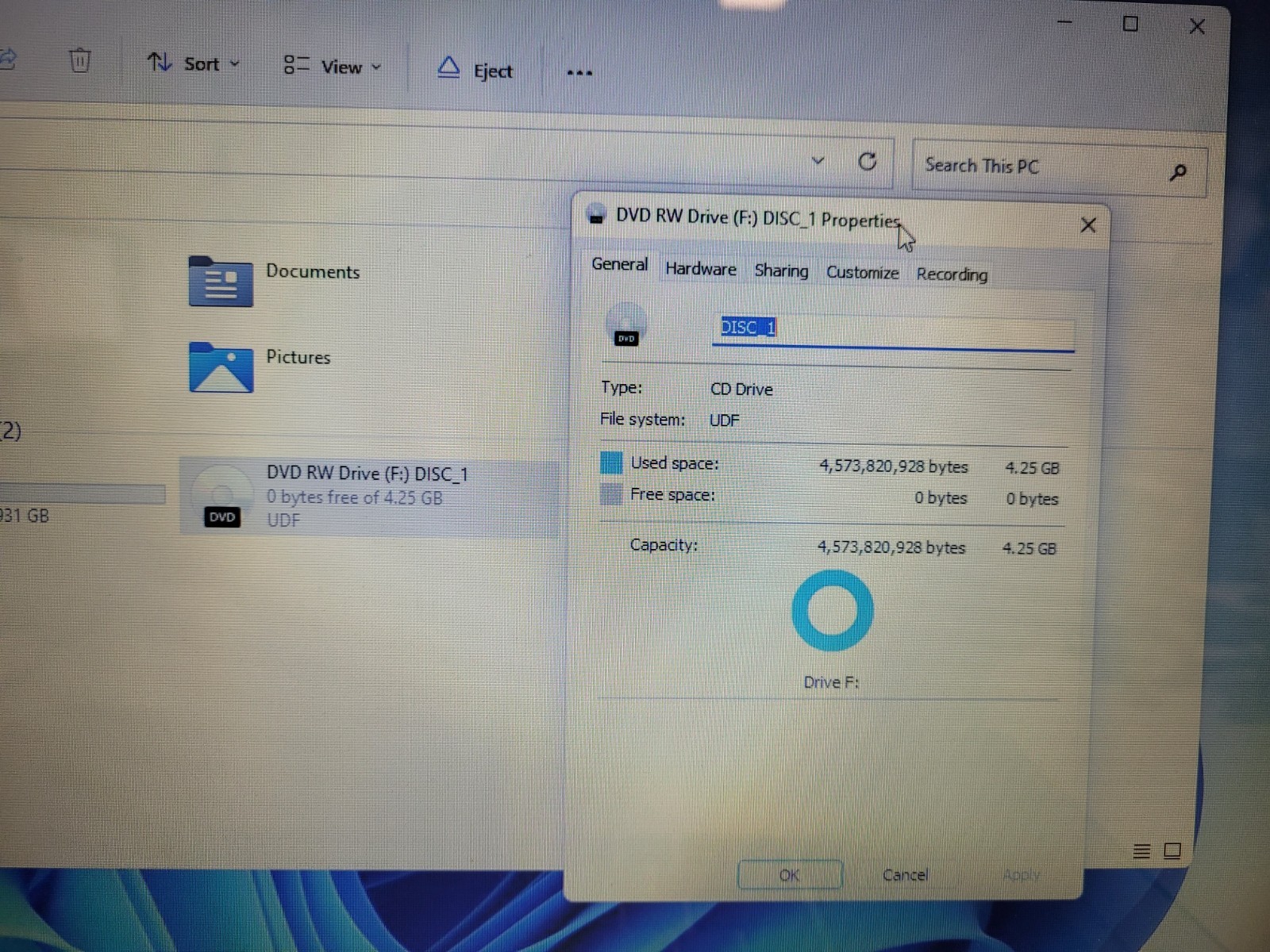Click the Refresh icon near address bar
The image size is (1270, 952).
868,162
